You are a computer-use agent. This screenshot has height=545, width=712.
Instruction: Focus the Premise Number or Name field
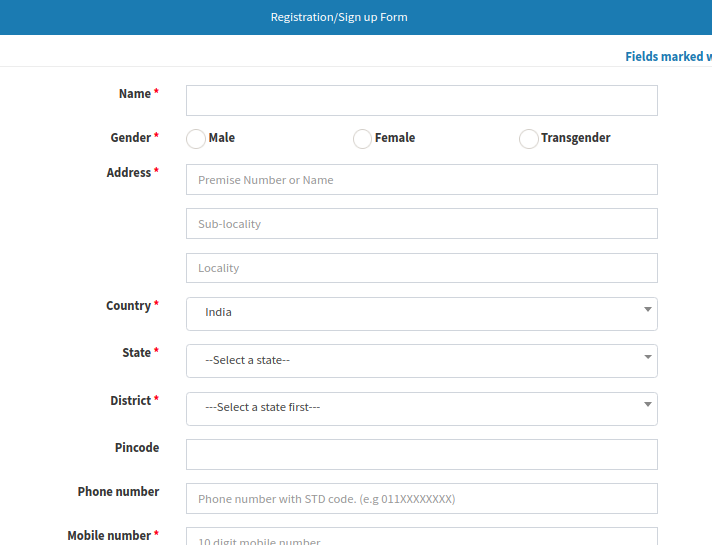(421, 180)
